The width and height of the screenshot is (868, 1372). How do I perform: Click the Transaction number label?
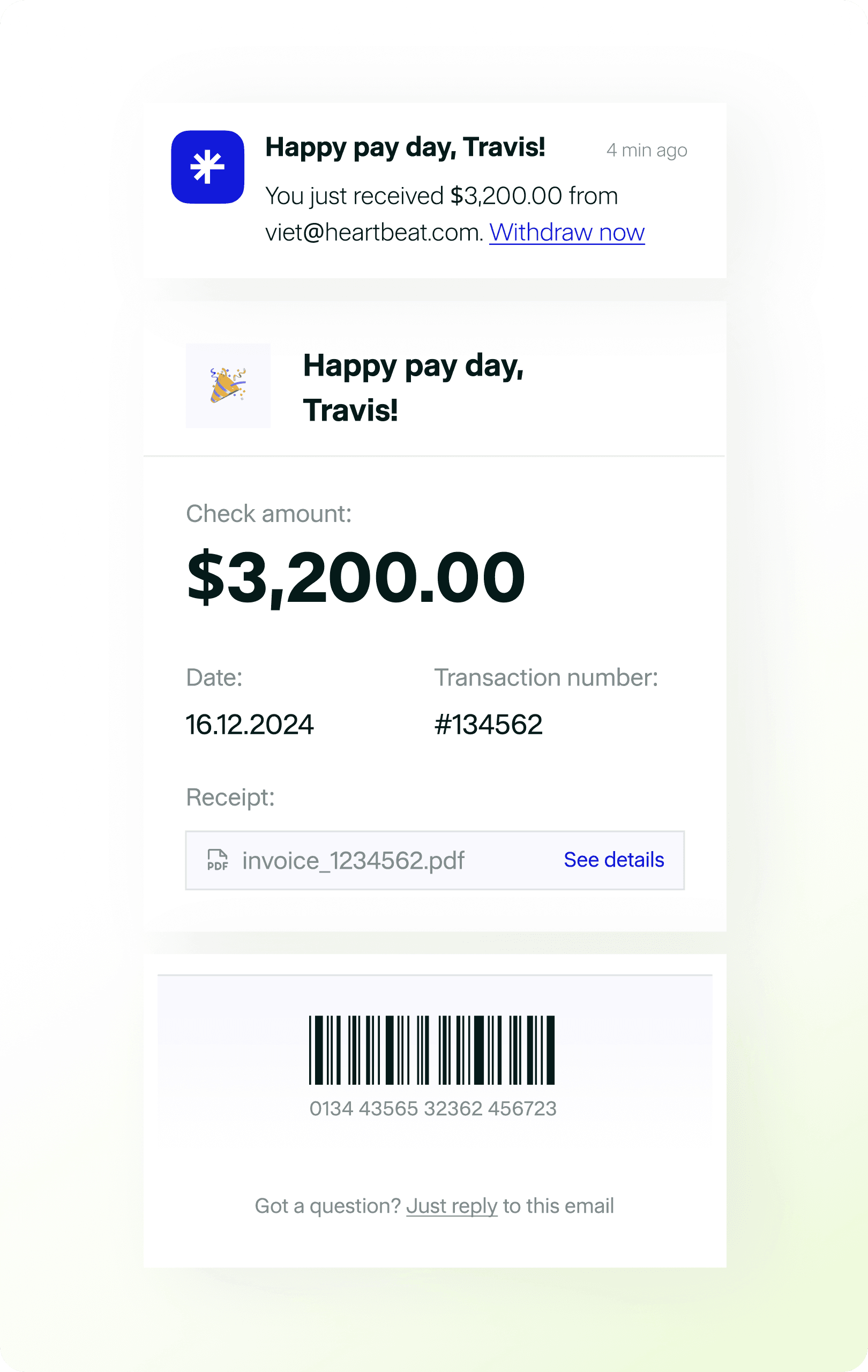coord(546,677)
